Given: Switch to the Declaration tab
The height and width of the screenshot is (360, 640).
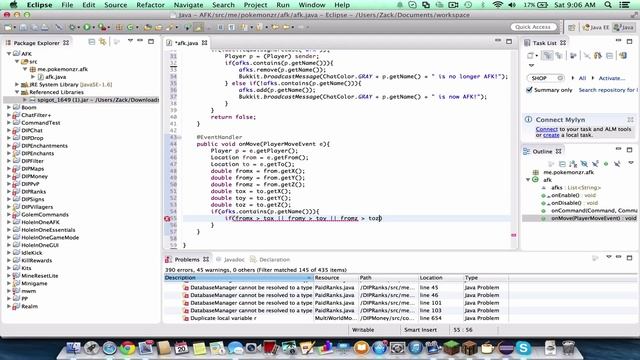Looking at the screenshot, I should pos(270,260).
